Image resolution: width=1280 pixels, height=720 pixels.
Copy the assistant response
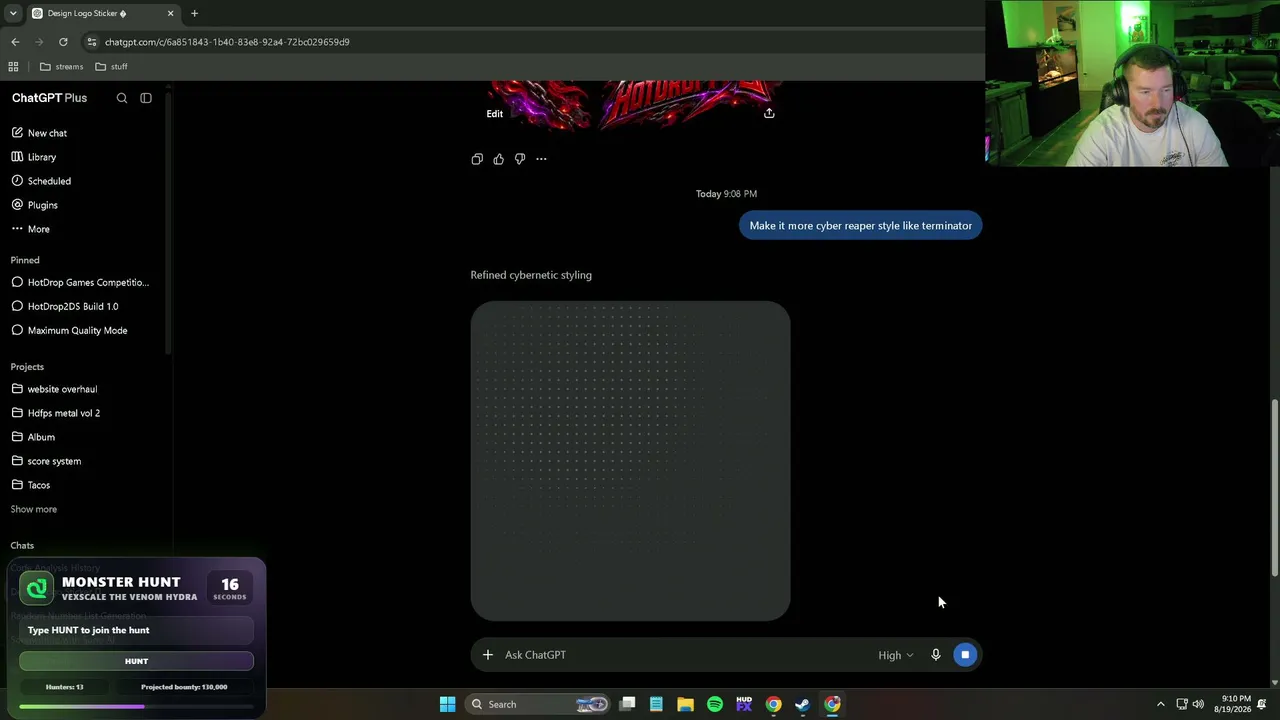pos(477,159)
